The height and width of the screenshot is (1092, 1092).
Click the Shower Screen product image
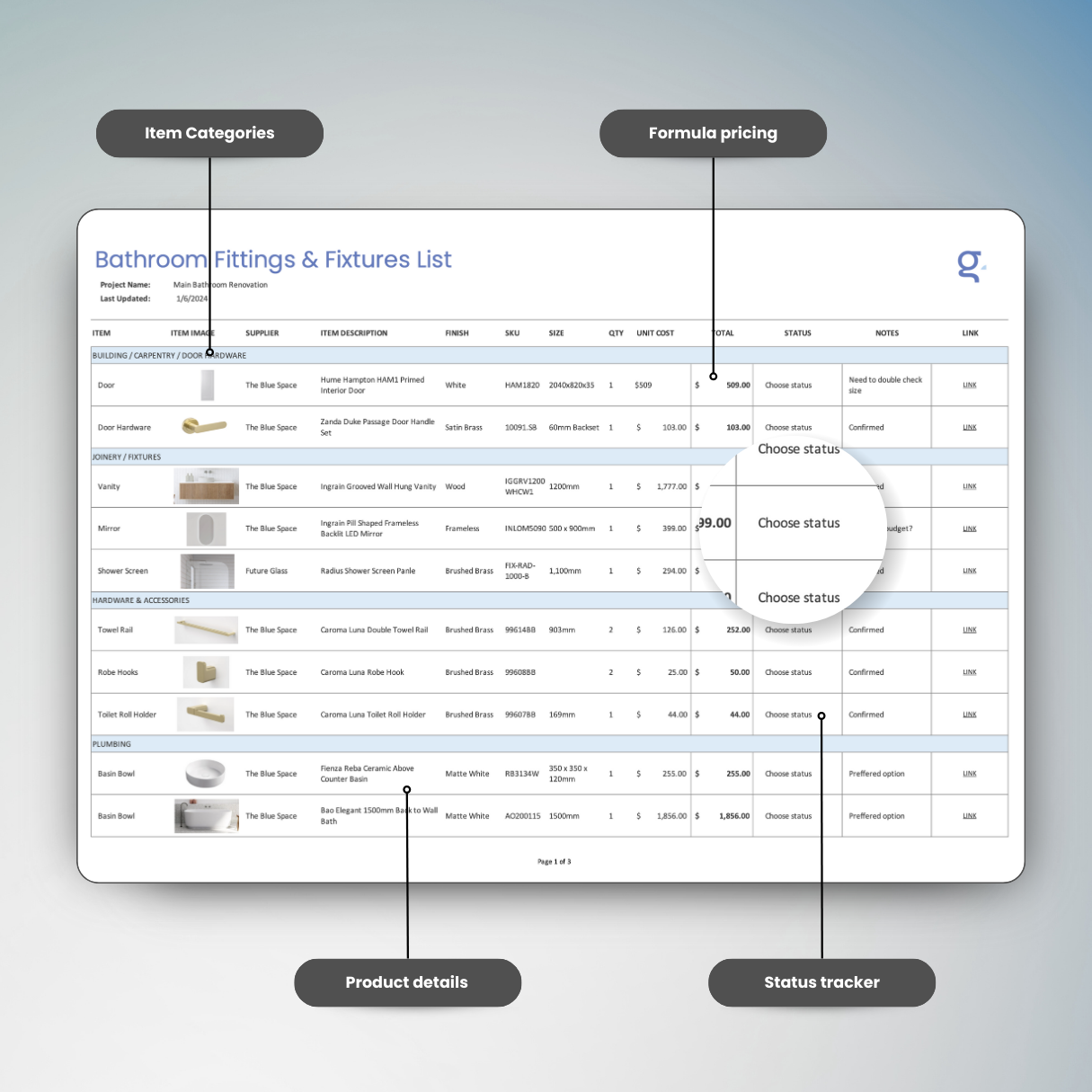click(205, 570)
